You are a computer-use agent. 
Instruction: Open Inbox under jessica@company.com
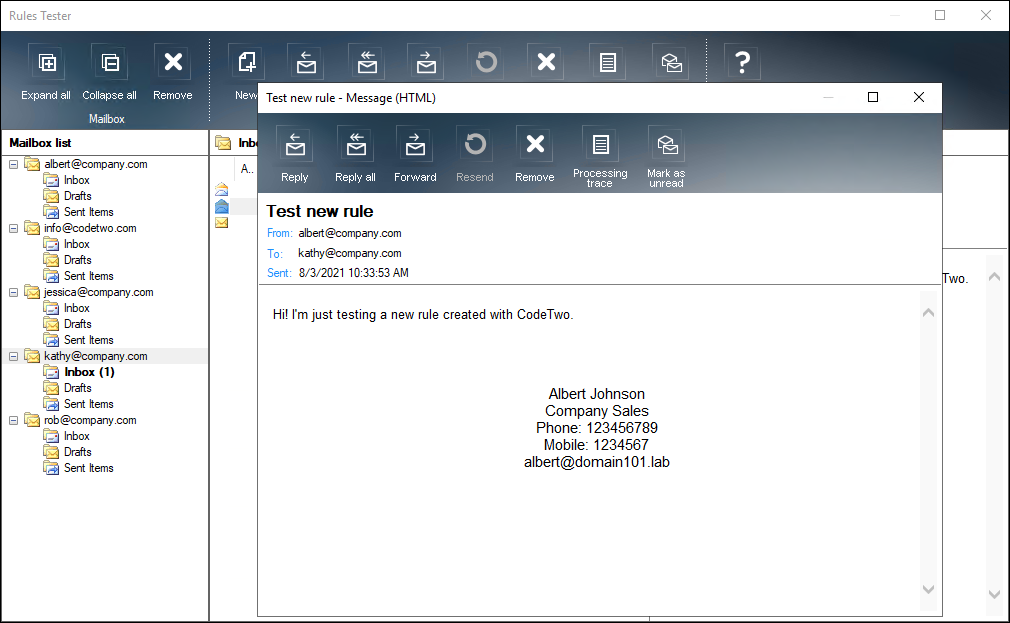coord(76,308)
